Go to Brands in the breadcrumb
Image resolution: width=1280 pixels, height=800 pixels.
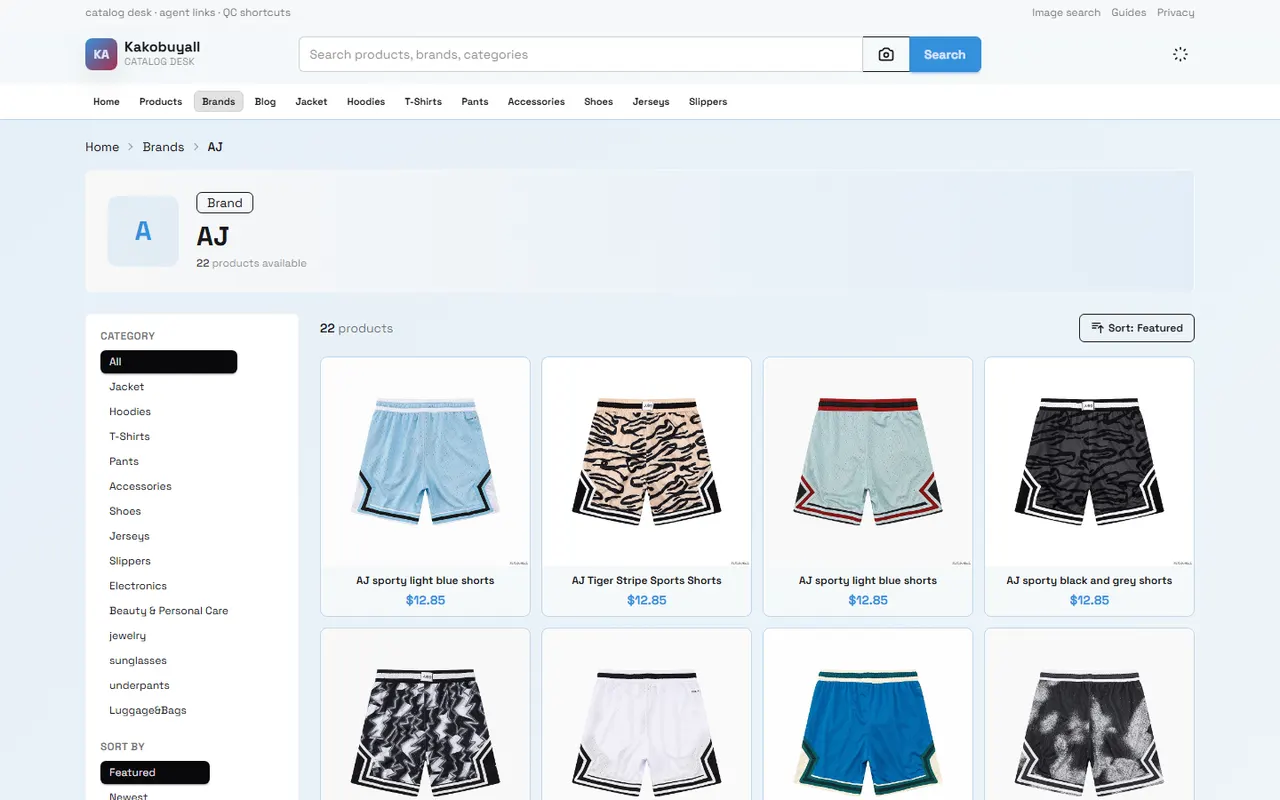[x=163, y=147]
